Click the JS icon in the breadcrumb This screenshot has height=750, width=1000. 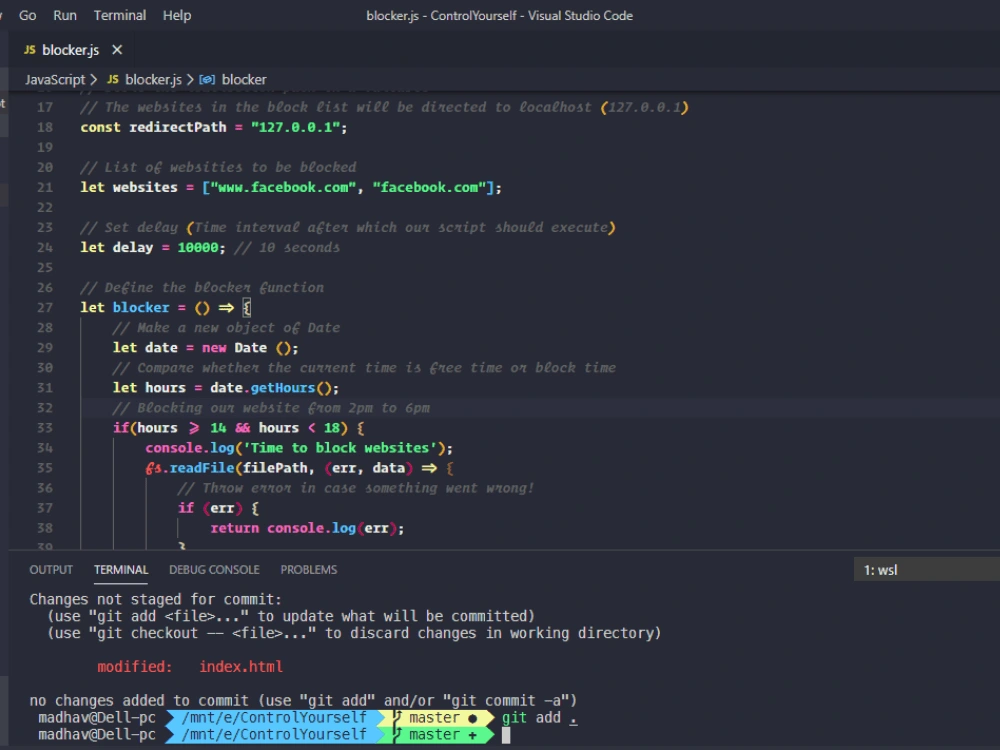pyautogui.click(x=113, y=80)
